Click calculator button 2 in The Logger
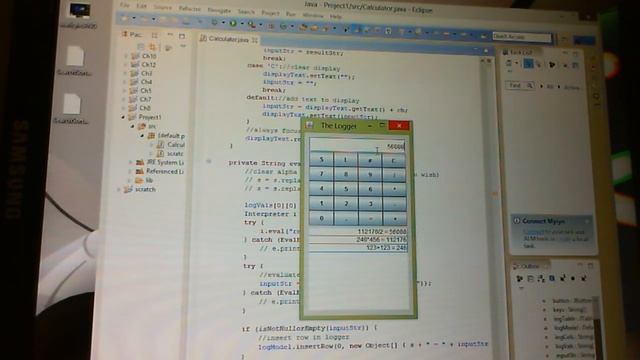 pyautogui.click(x=345, y=203)
